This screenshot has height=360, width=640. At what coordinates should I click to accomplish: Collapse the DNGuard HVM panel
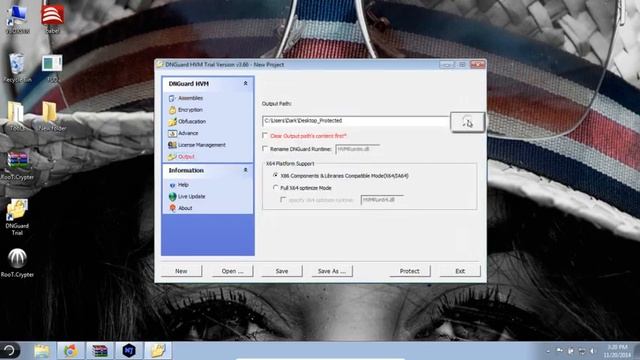pyautogui.click(x=245, y=83)
